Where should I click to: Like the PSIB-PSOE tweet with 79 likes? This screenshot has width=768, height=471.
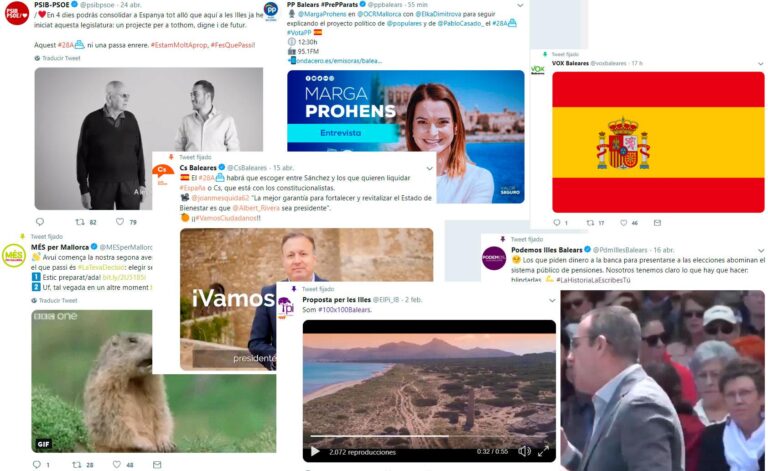pos(120,222)
